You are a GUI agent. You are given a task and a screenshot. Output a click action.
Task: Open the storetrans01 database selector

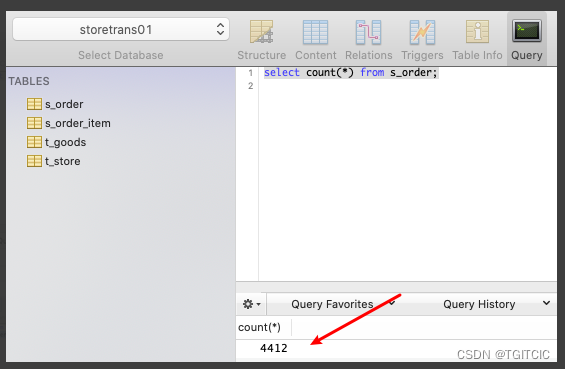pyautogui.click(x=121, y=29)
